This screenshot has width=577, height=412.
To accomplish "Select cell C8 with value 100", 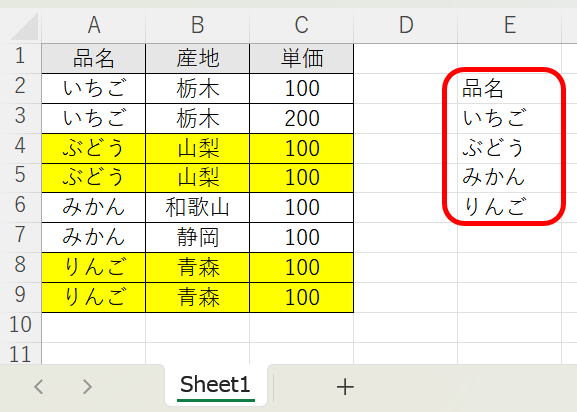I will click(x=301, y=267).
